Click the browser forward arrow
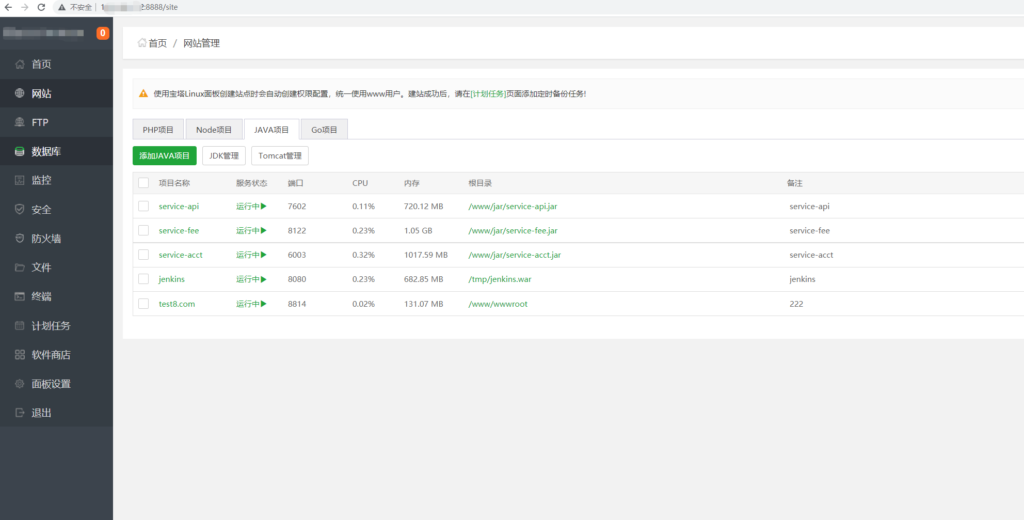The width and height of the screenshot is (1024, 520). pyautogui.click(x=25, y=7)
